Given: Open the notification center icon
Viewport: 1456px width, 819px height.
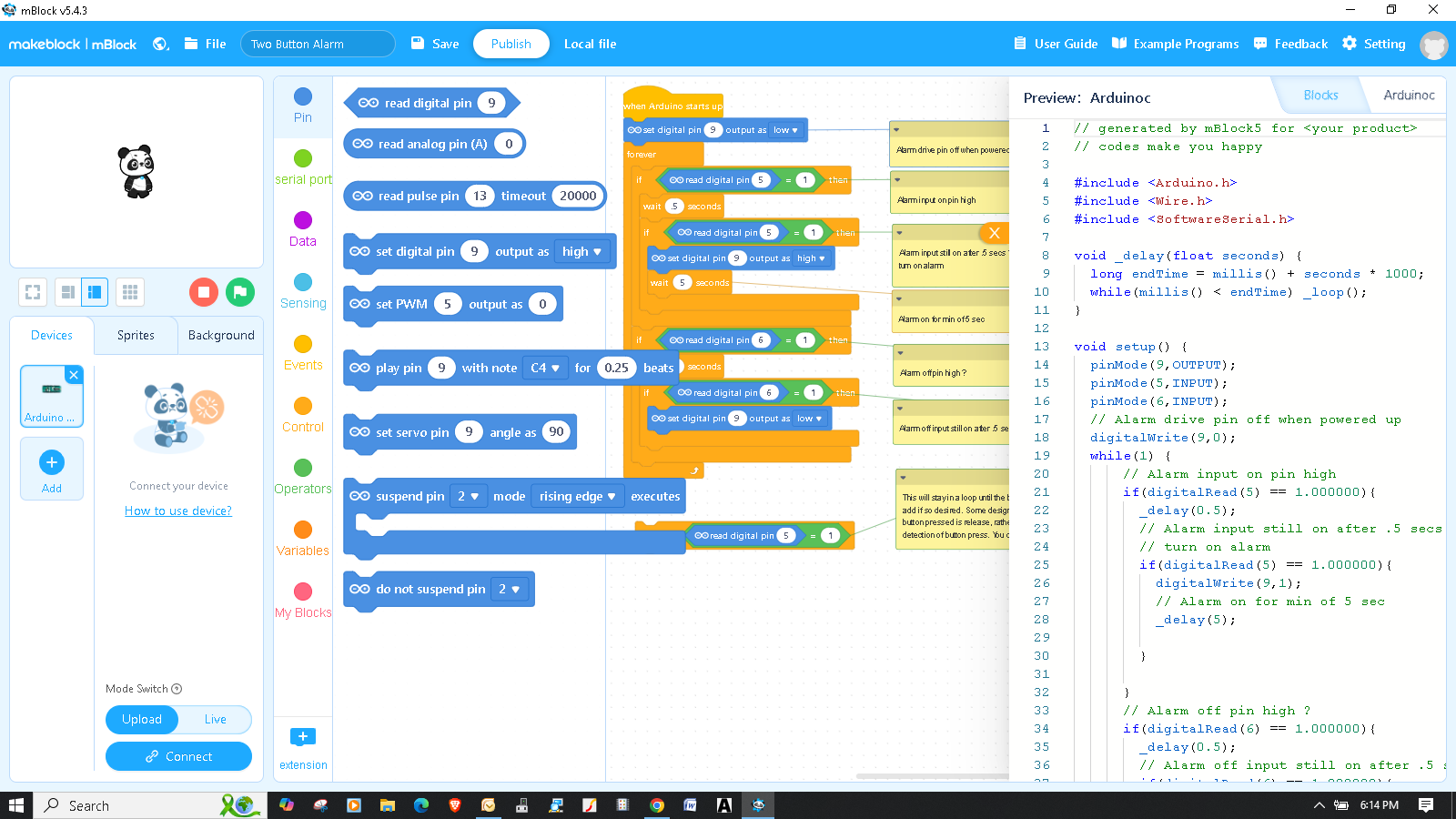Looking at the screenshot, I should [1426, 805].
